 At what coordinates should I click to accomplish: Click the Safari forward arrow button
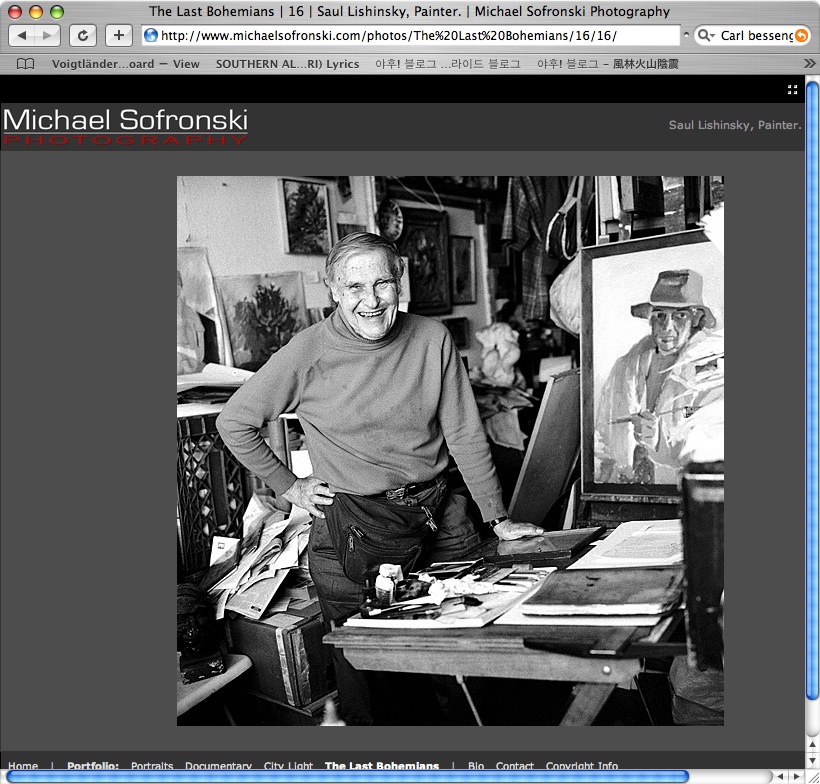click(x=48, y=36)
